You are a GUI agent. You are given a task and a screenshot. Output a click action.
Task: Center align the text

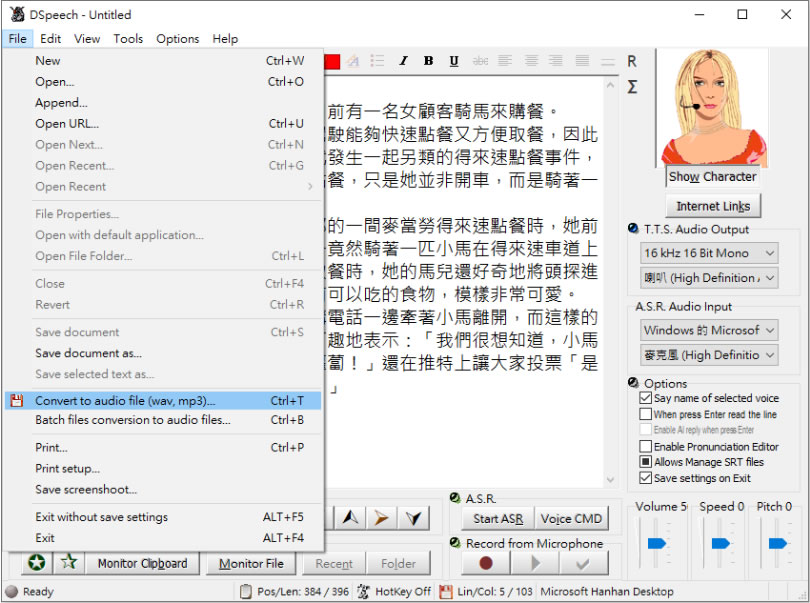(531, 61)
